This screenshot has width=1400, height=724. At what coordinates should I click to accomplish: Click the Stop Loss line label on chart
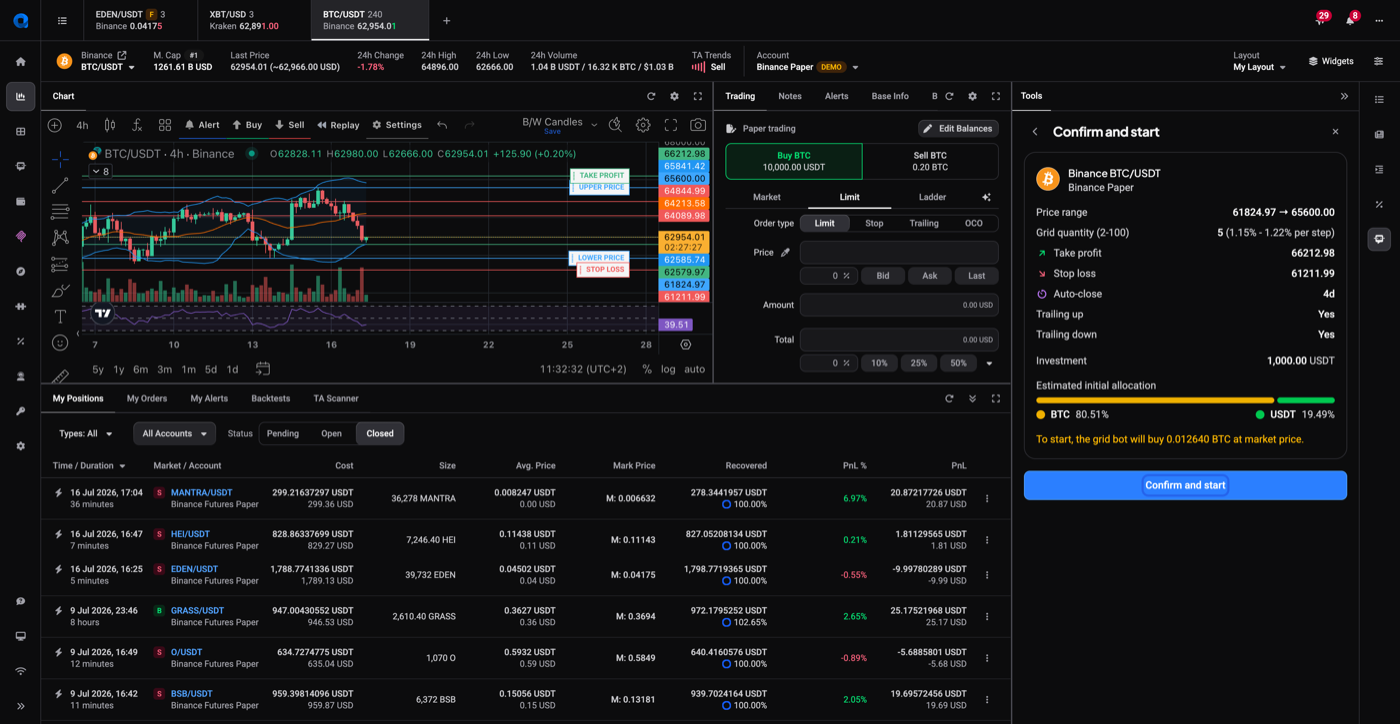coord(604,269)
